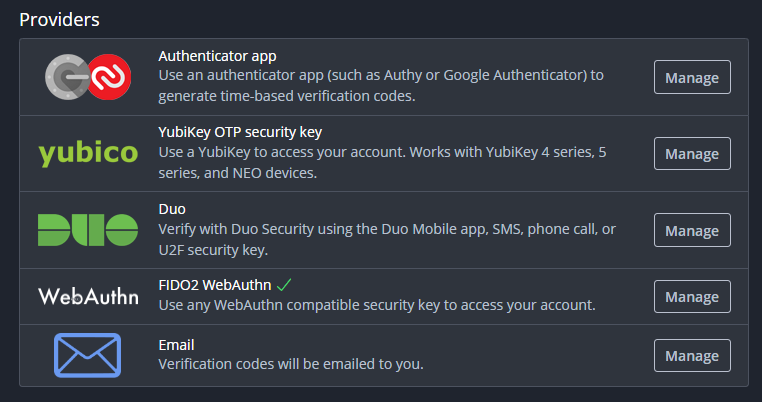
Task: Click the Authenticator app logo icon
Action: click(88, 77)
